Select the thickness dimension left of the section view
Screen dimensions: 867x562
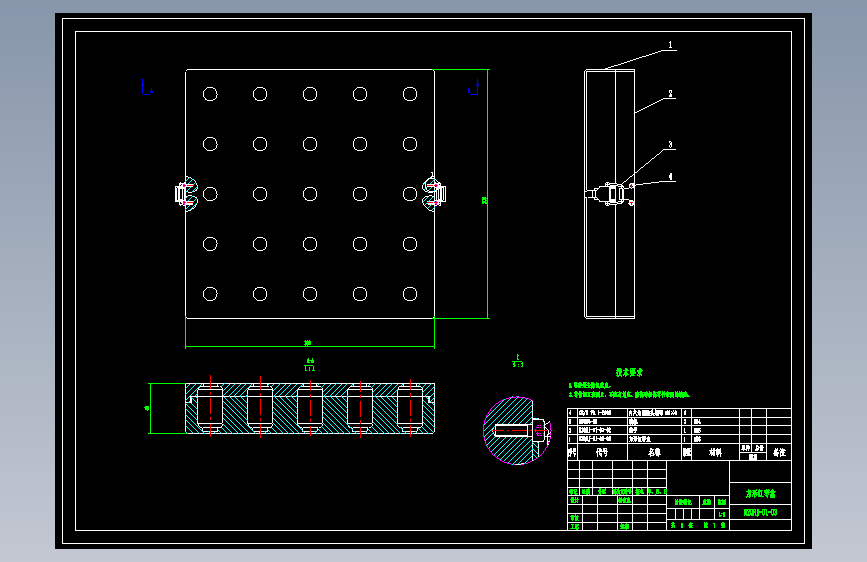click(147, 408)
